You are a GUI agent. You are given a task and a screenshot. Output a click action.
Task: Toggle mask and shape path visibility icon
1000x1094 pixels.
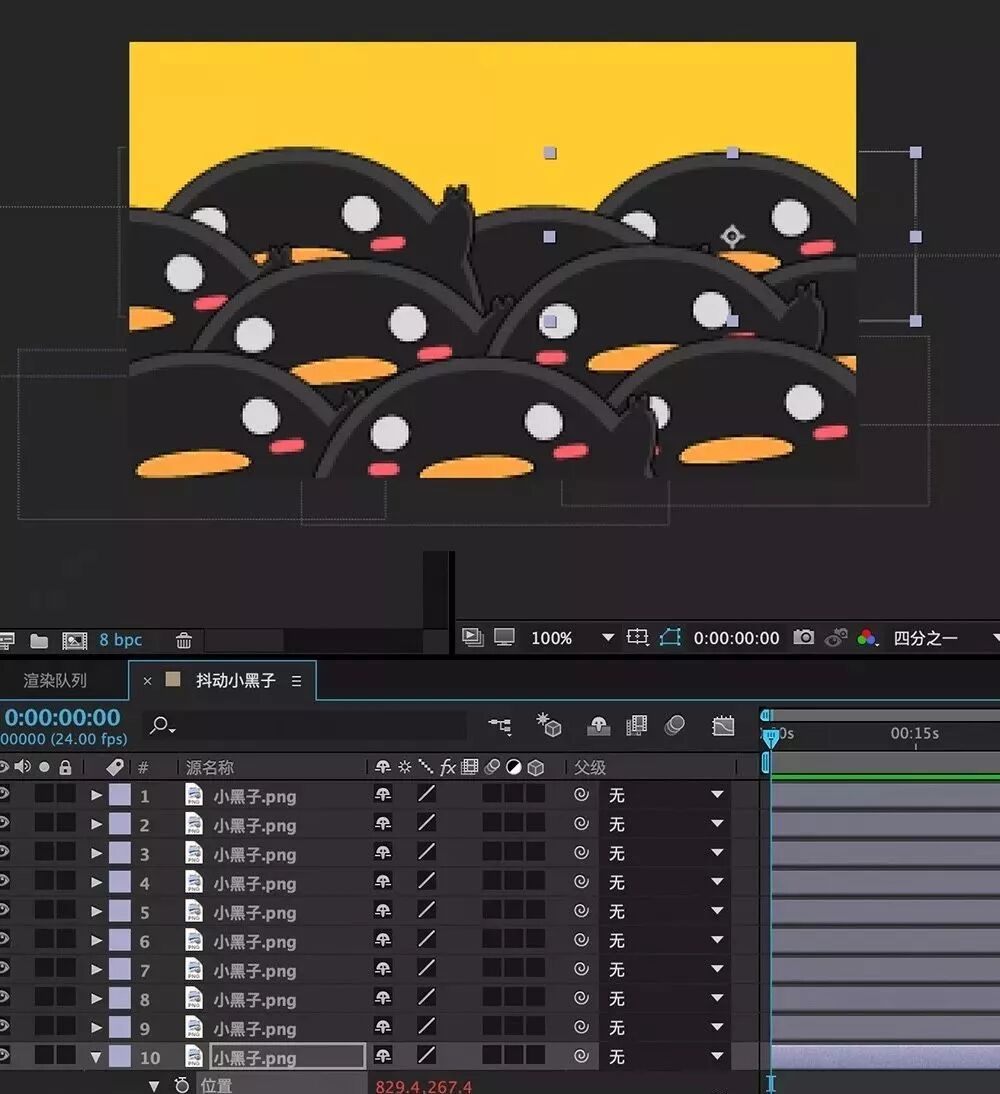pyautogui.click(x=670, y=637)
